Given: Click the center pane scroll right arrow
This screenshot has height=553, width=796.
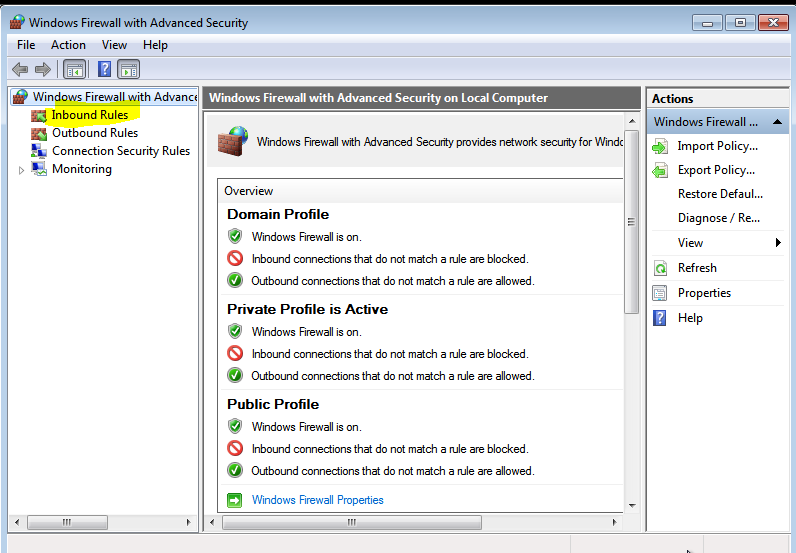Looking at the screenshot, I should click(614, 522).
